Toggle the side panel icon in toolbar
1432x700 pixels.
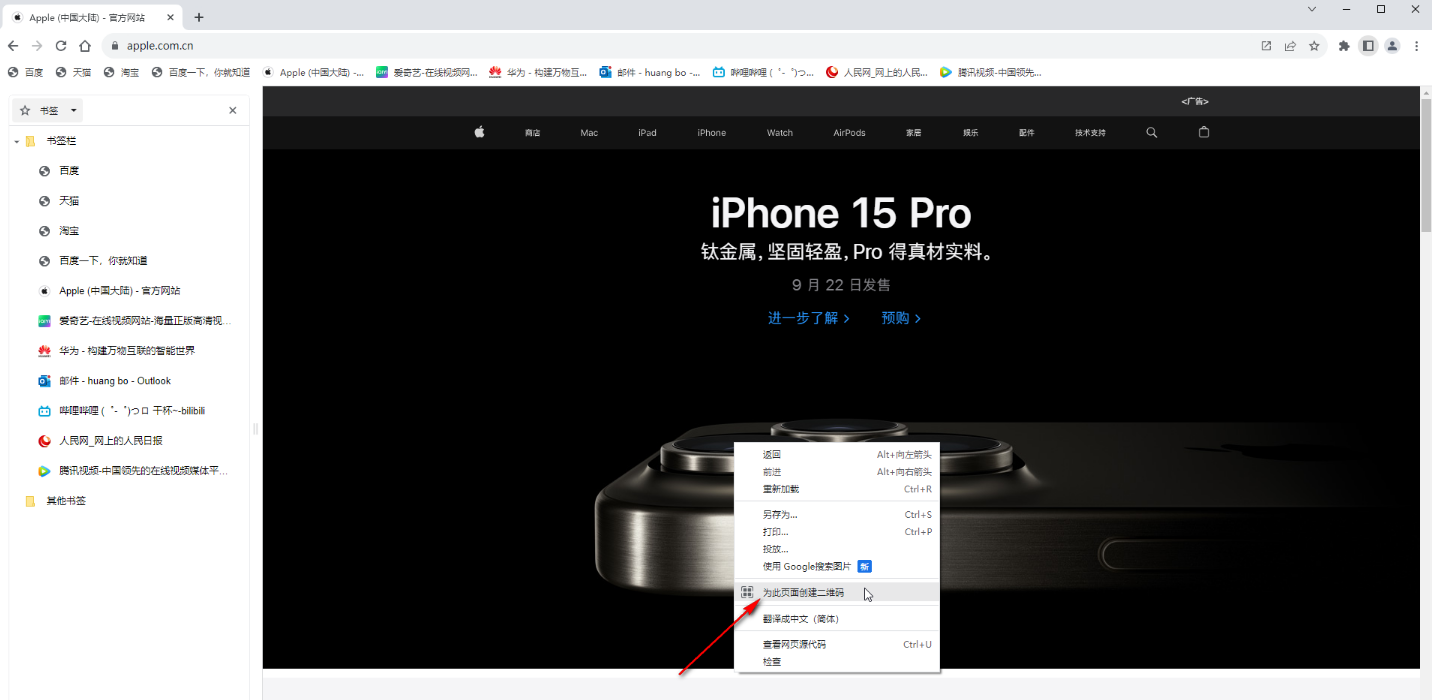tap(1368, 46)
